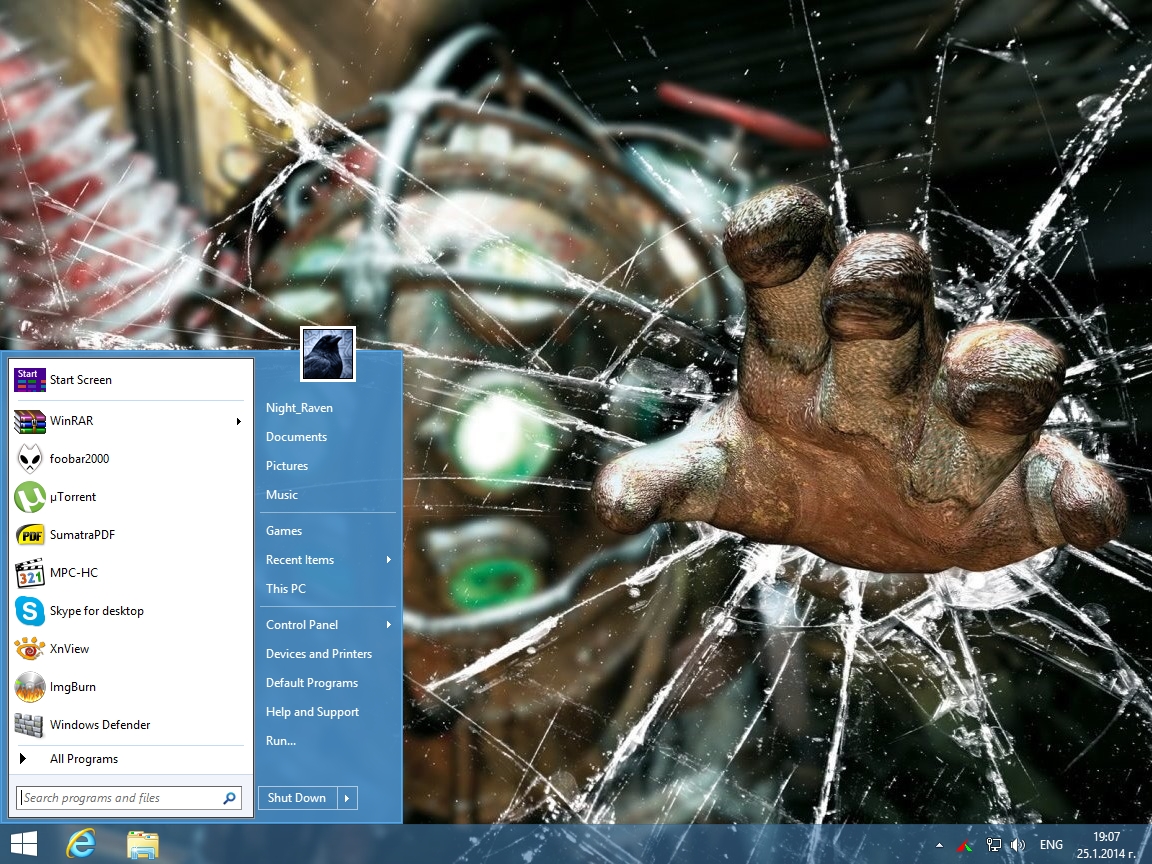Screen dimensions: 1152x864
Task: Open Documents from start menu
Action: (x=296, y=436)
